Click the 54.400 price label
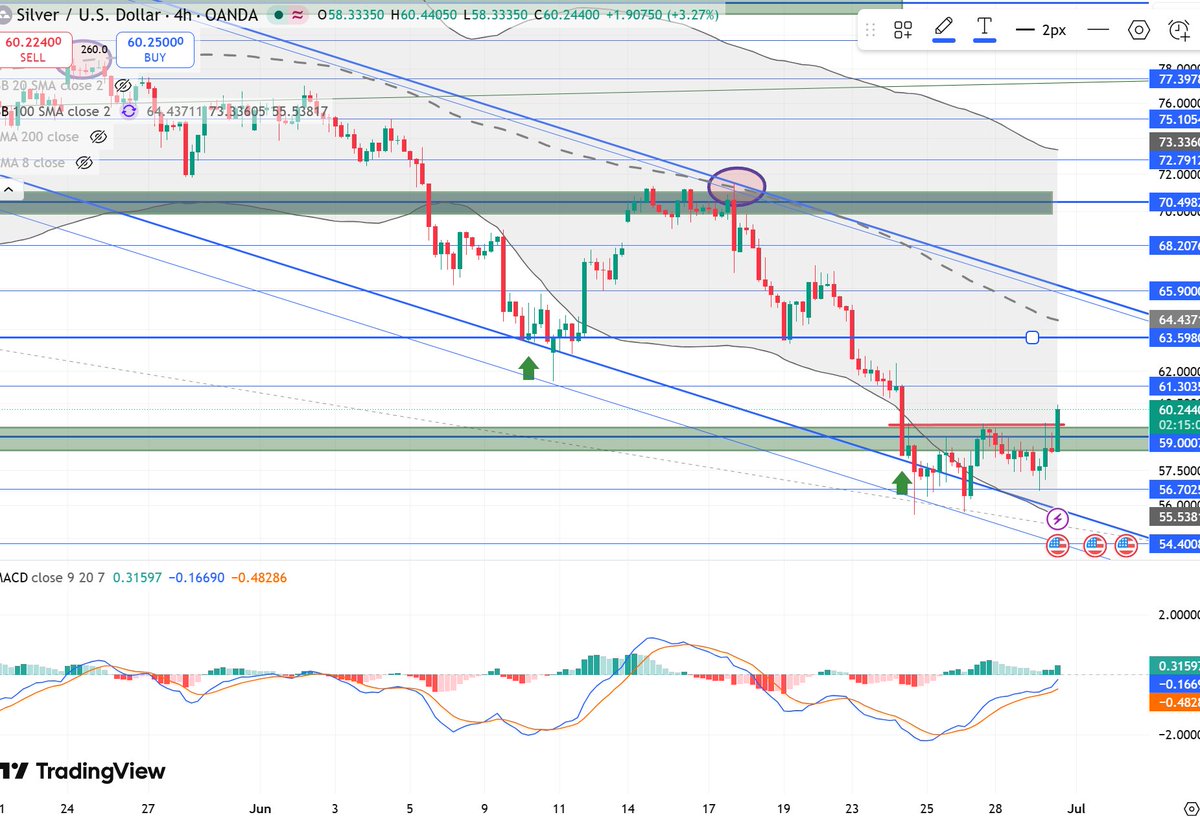 1173,544
